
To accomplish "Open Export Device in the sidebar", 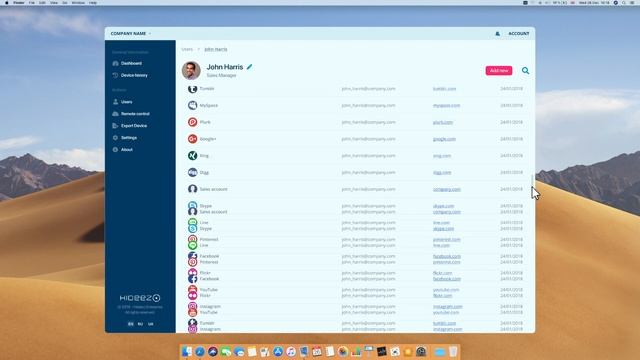I will pyautogui.click(x=130, y=126).
